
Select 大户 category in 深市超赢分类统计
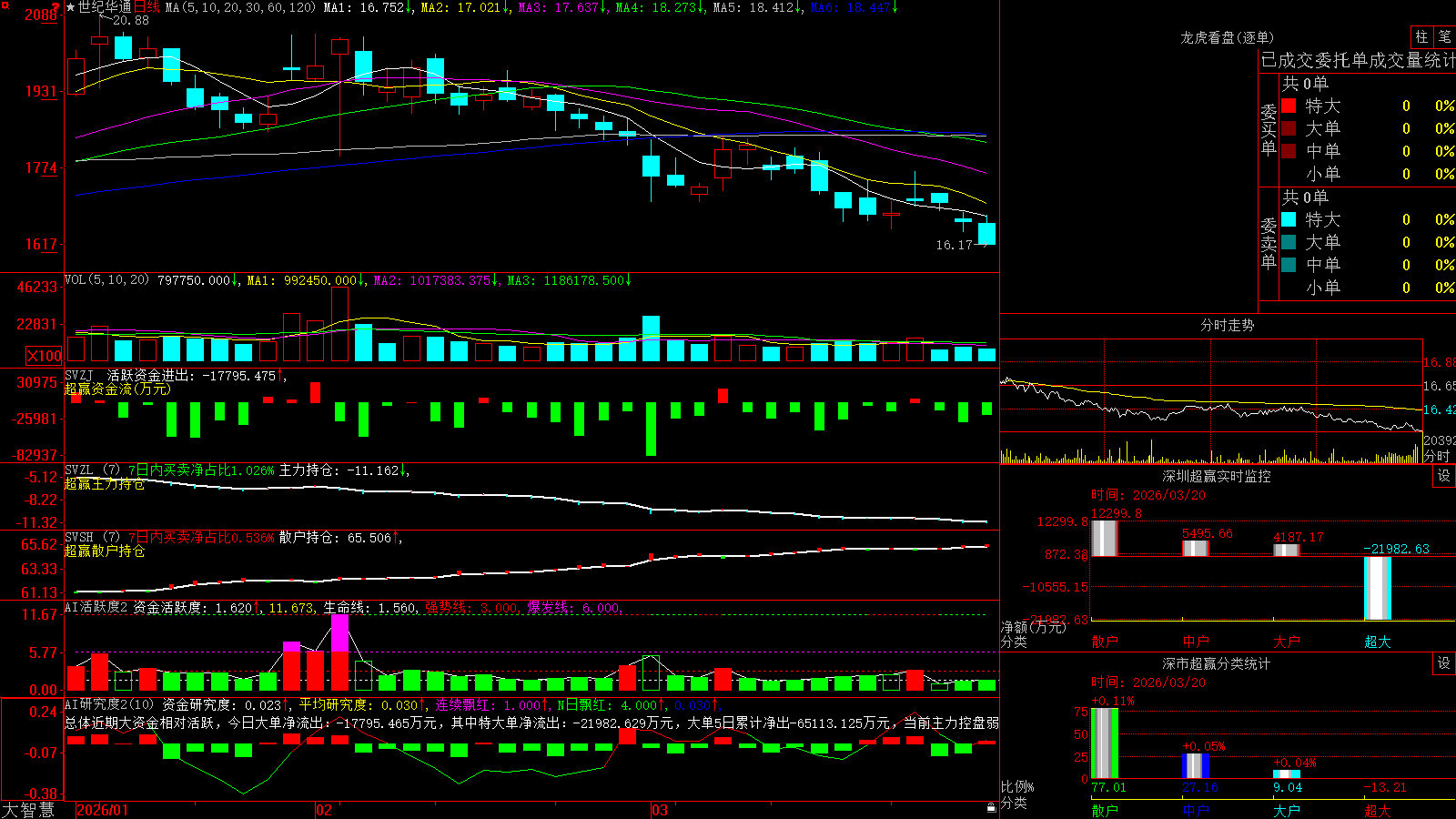point(1287,811)
